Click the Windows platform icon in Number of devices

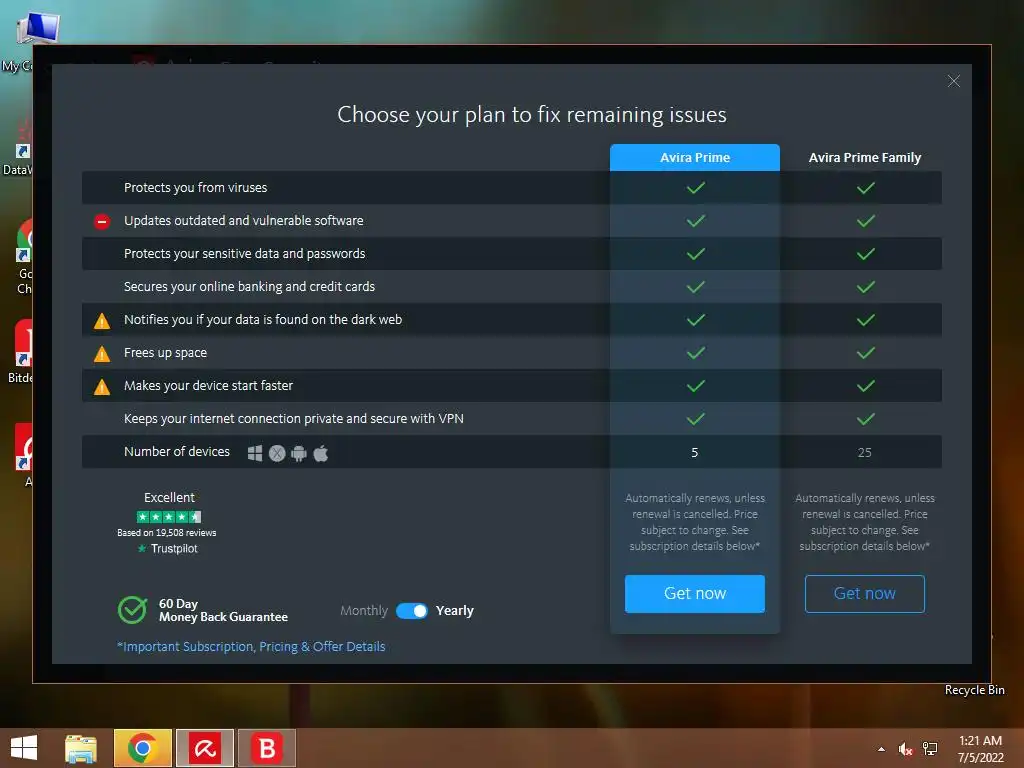click(255, 453)
